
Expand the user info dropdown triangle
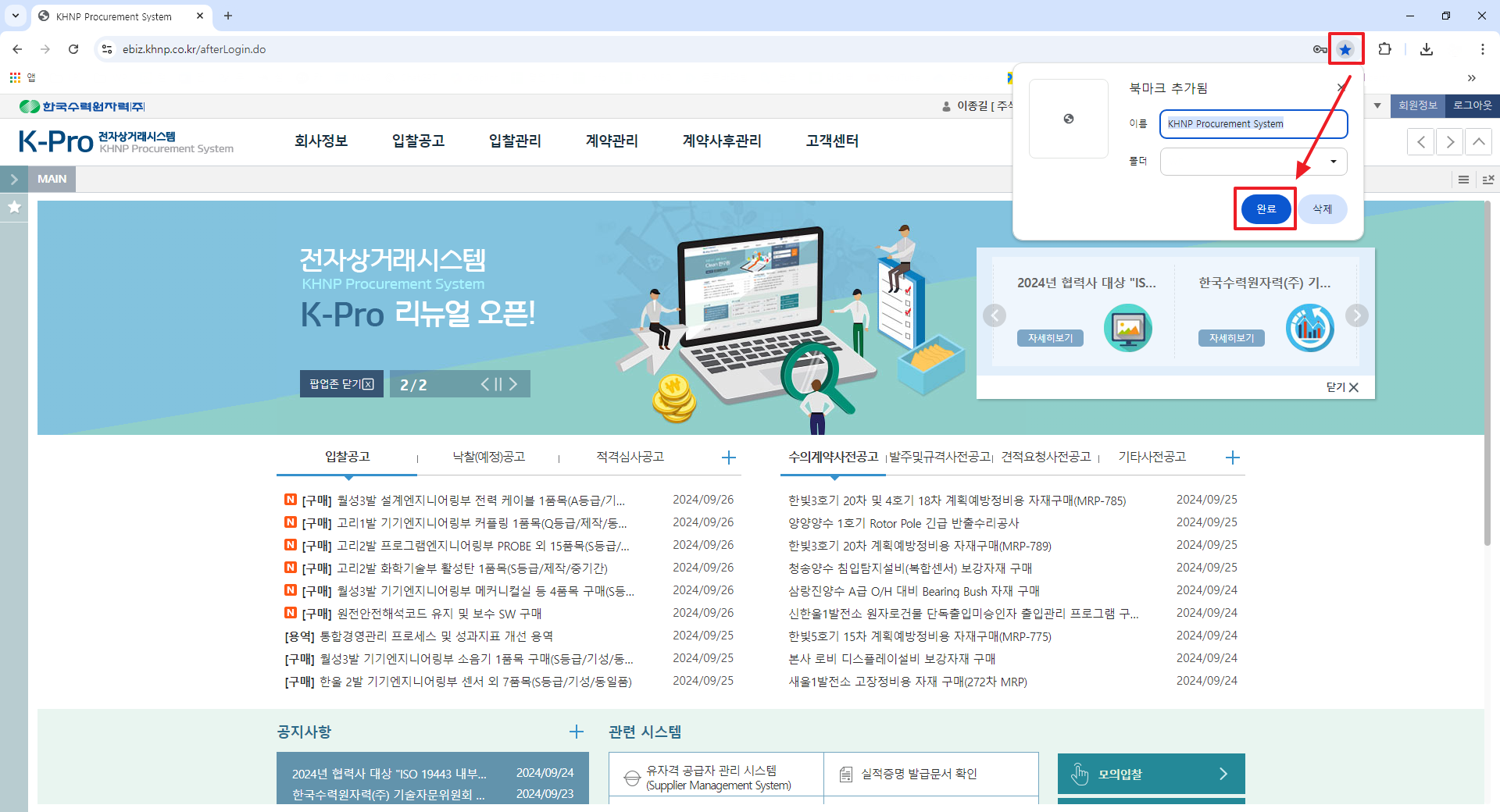[x=1377, y=105]
